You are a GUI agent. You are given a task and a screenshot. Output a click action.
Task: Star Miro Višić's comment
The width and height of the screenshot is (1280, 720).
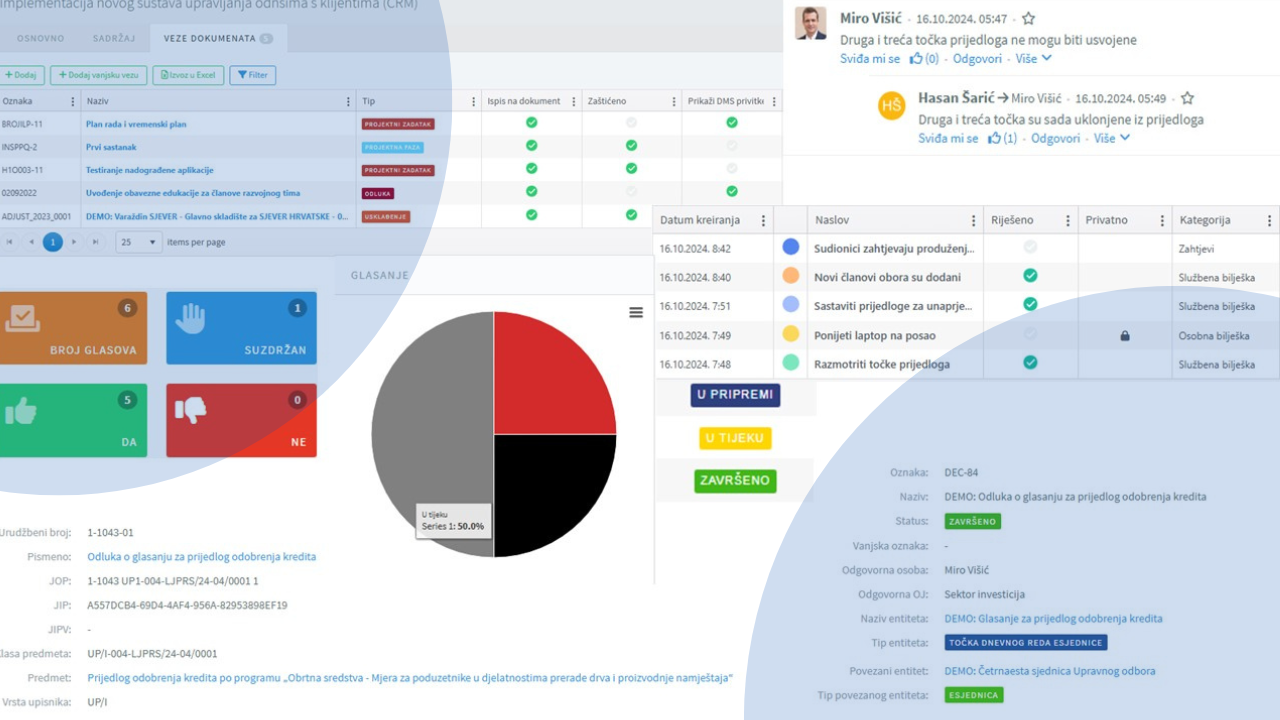[x=1028, y=19]
